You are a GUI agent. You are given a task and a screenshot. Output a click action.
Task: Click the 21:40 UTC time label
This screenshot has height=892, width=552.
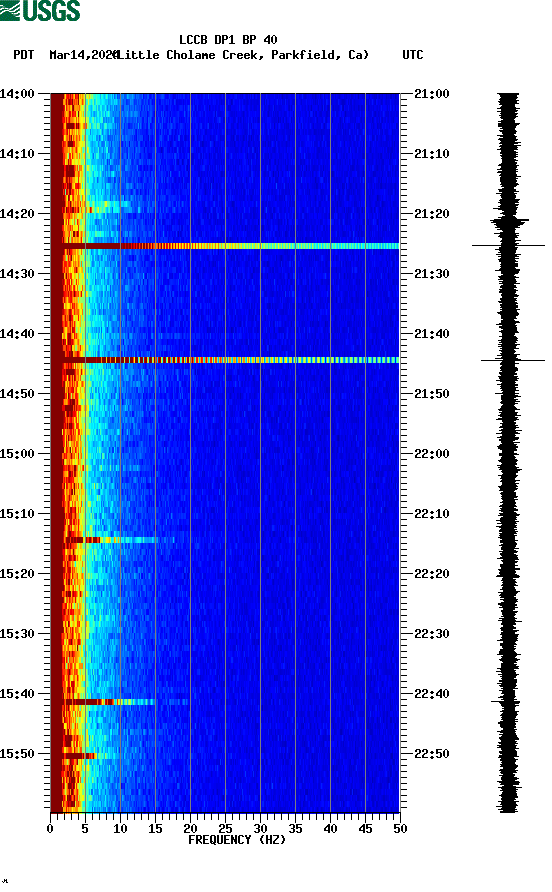(x=432, y=334)
